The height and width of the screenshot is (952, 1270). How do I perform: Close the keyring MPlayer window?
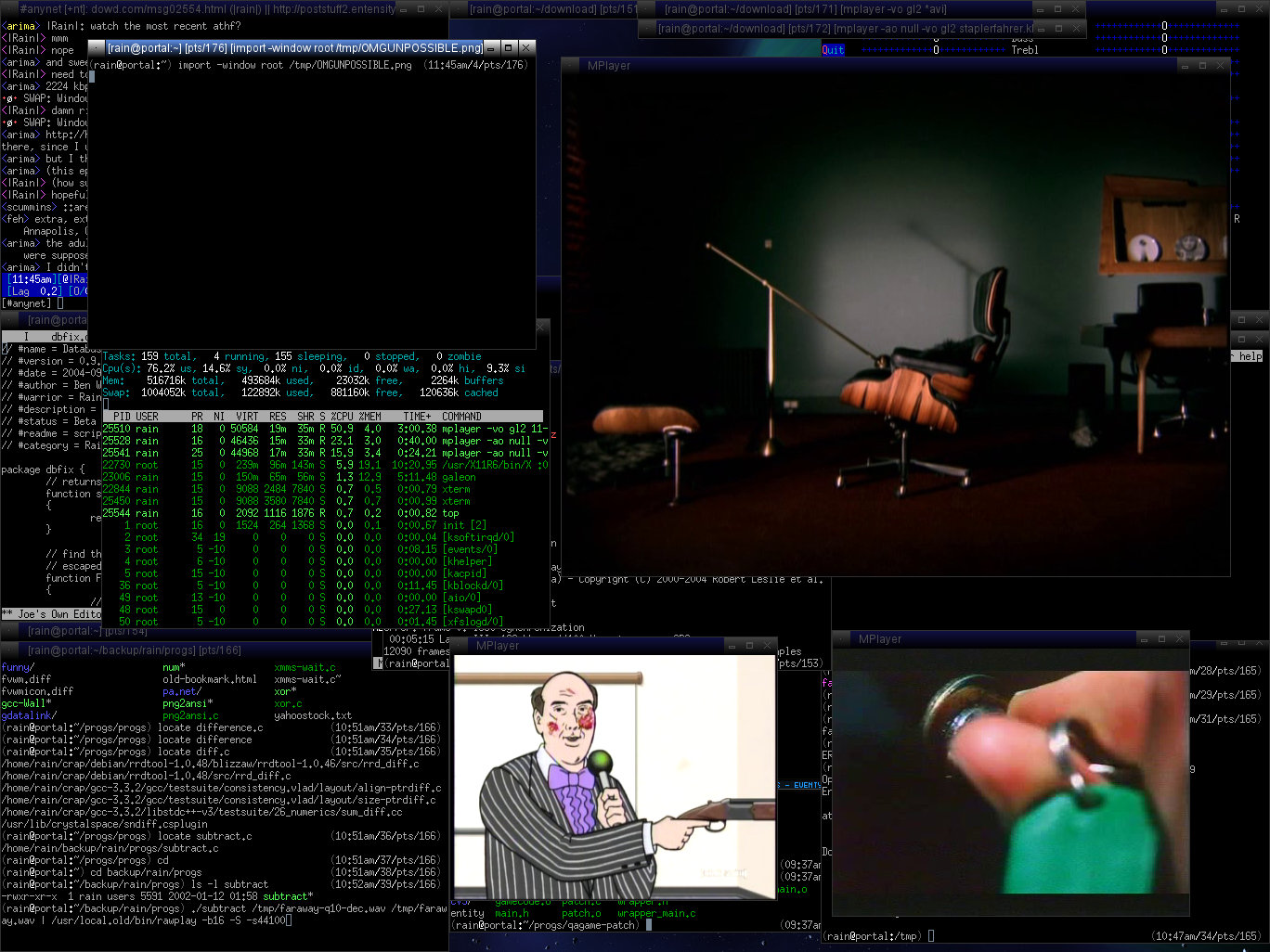(1179, 639)
